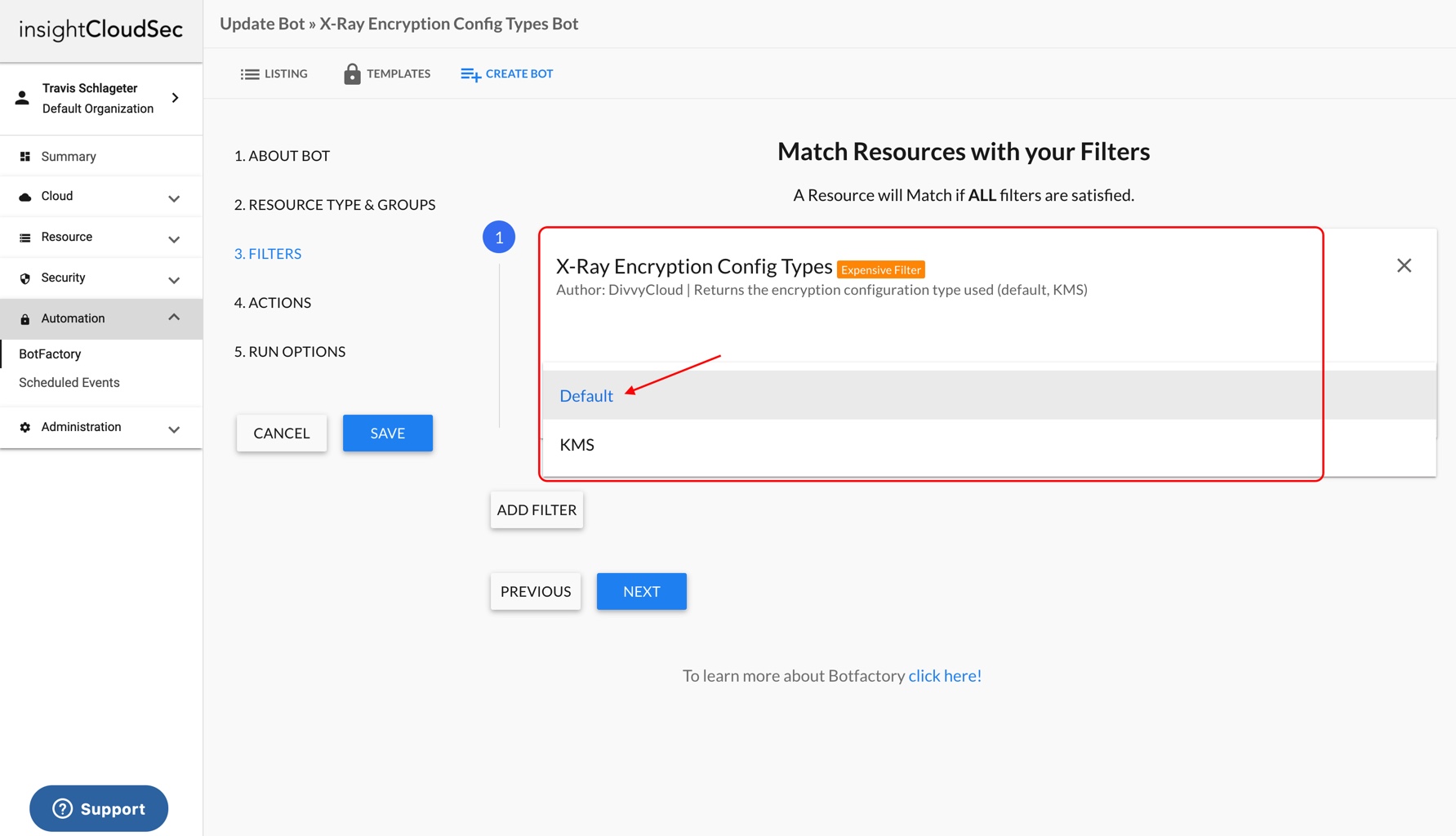The width and height of the screenshot is (1456, 836).
Task: Click the Administration gear icon
Action: tap(25, 427)
